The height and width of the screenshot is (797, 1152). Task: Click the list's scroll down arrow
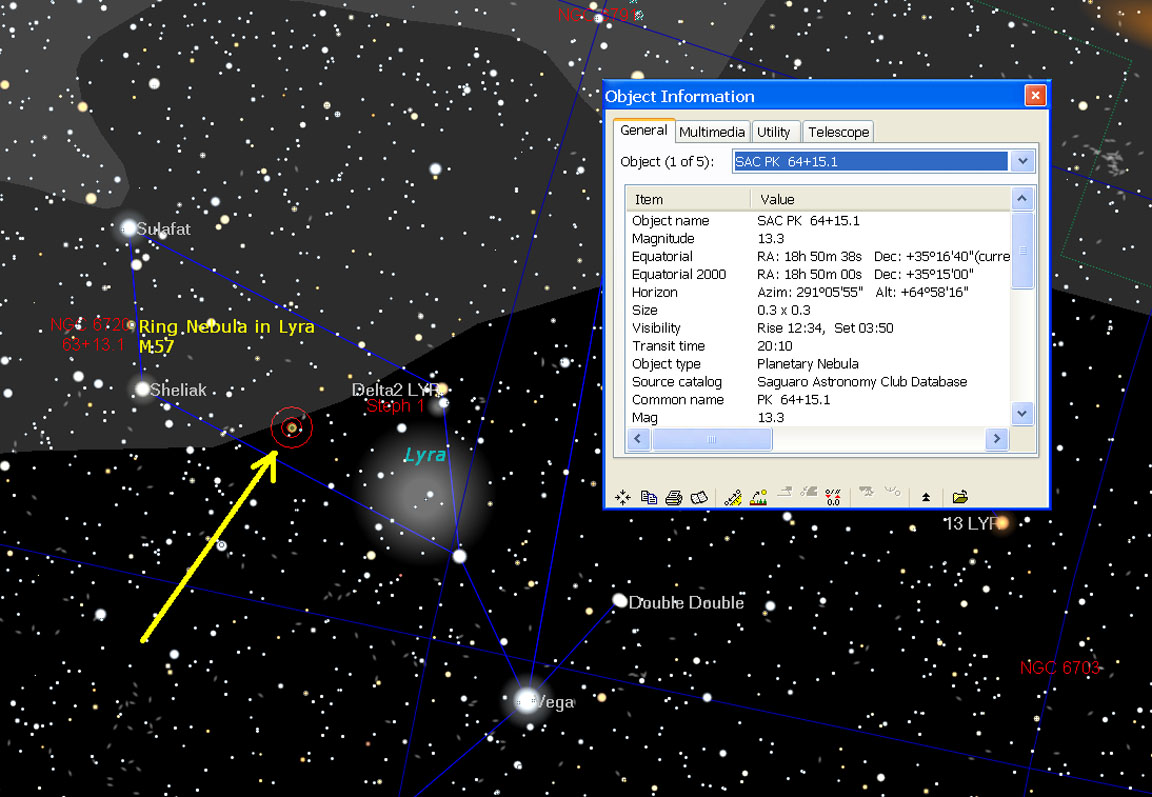pos(1021,412)
